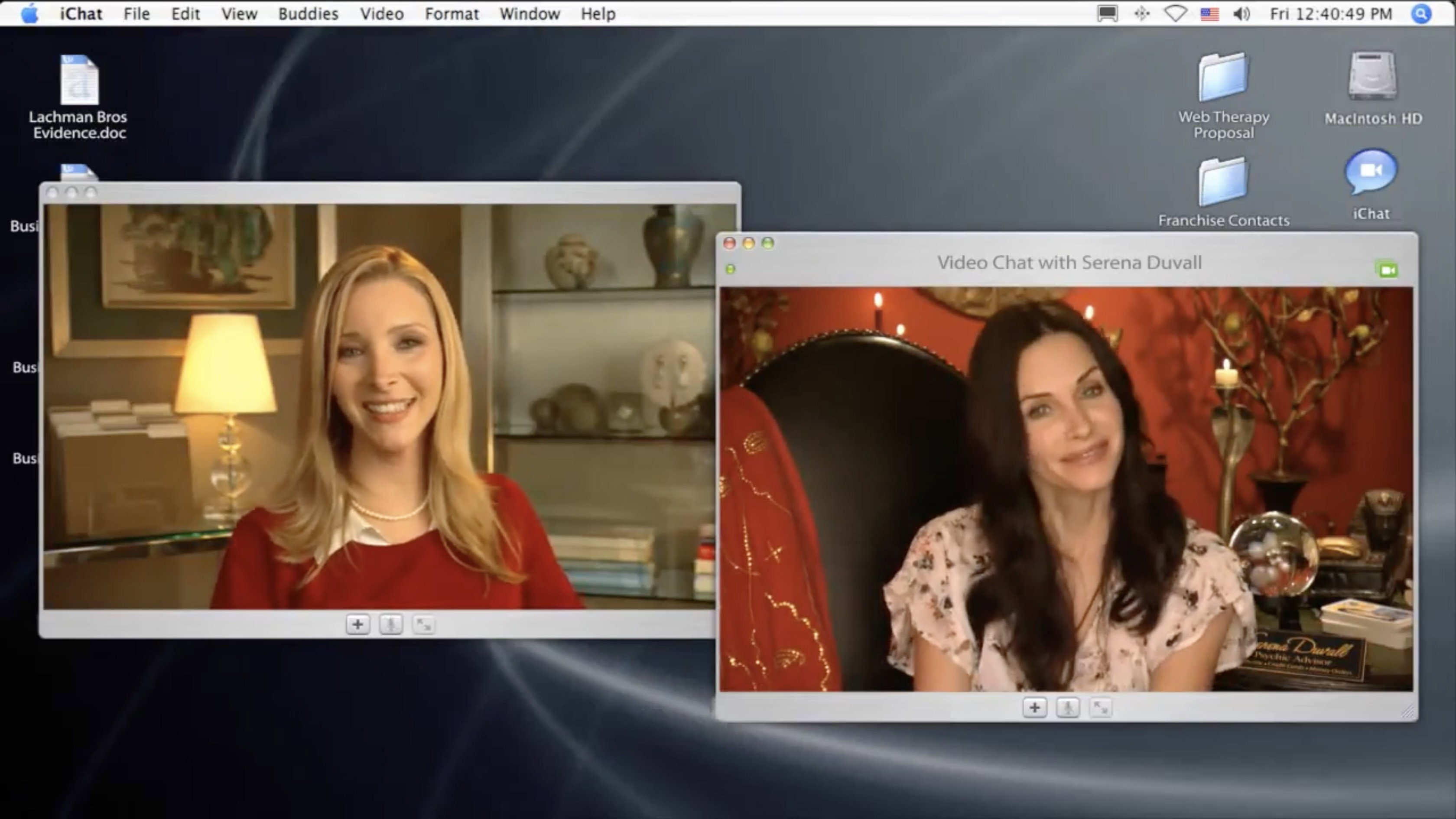The image size is (1456, 819).
Task: Click the volume speaker icon
Action: 1242,13
